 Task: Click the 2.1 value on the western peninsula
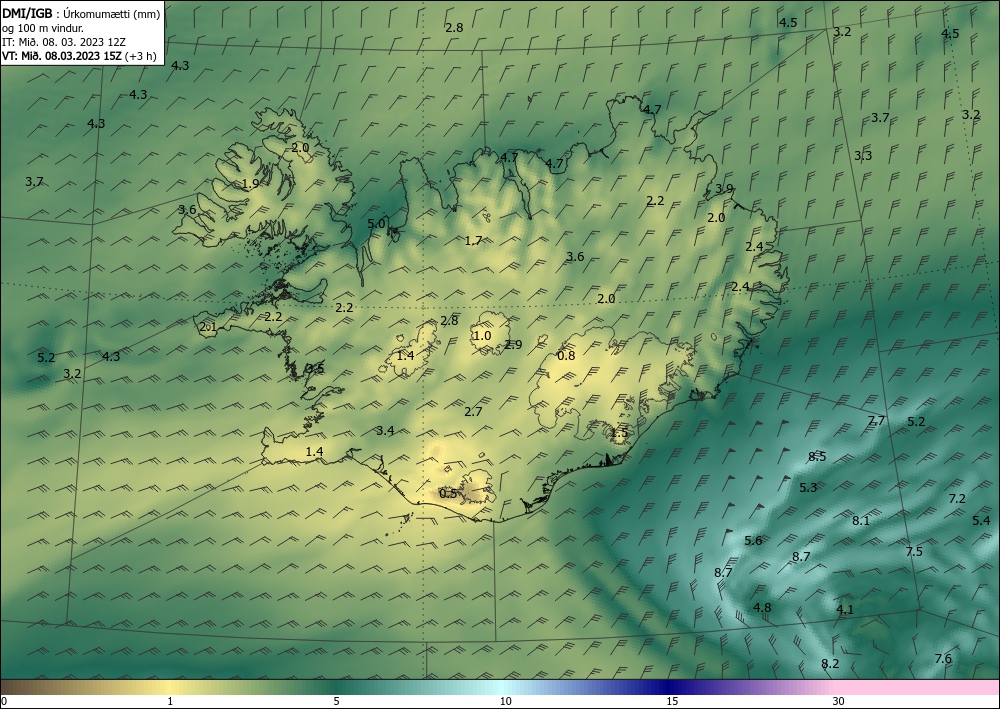click(x=208, y=328)
